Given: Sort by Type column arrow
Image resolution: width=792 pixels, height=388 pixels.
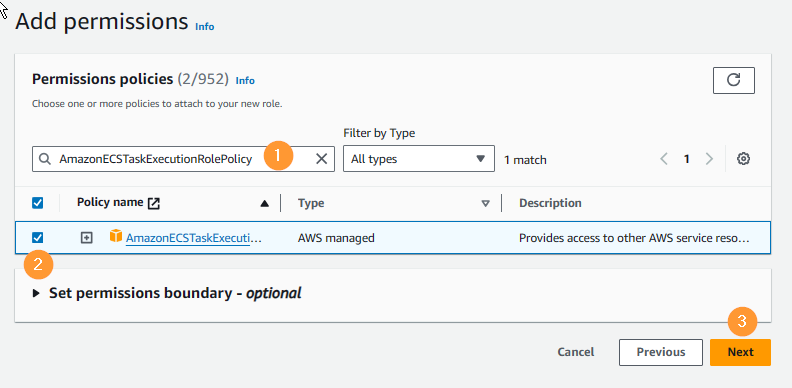Looking at the screenshot, I should [x=485, y=204].
